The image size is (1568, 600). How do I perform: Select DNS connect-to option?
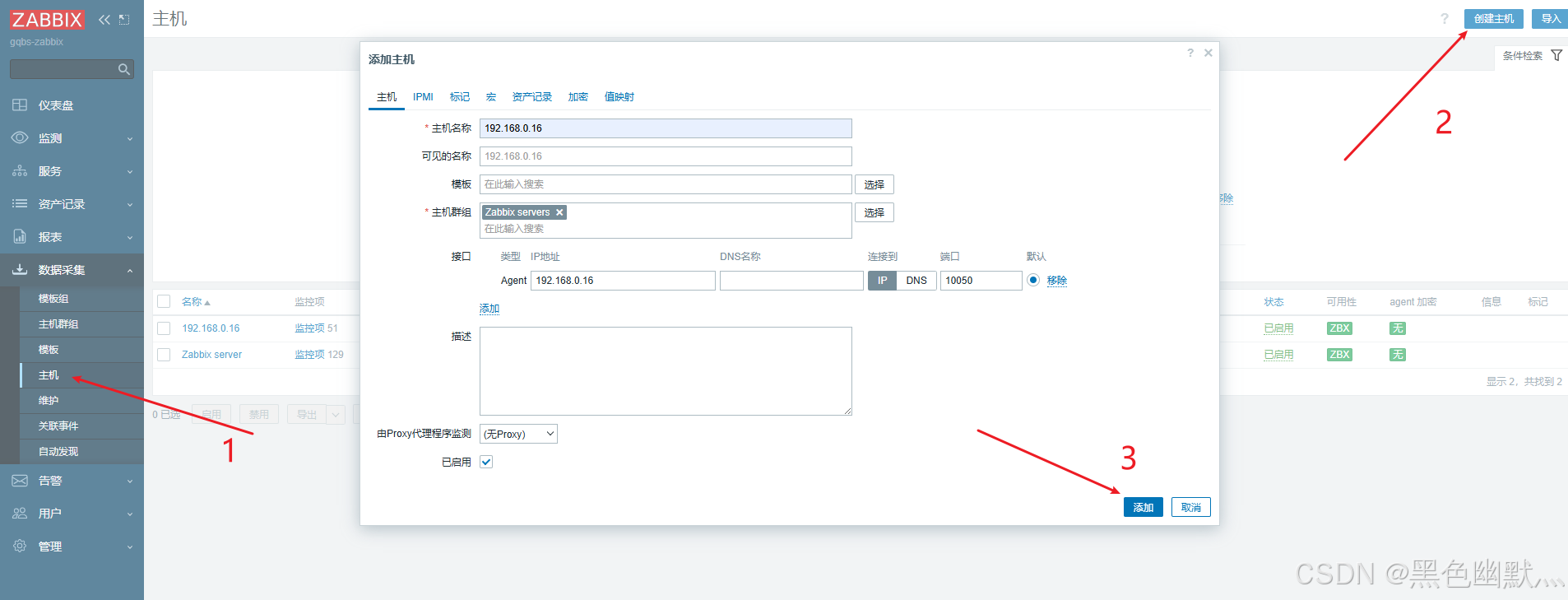tap(916, 281)
